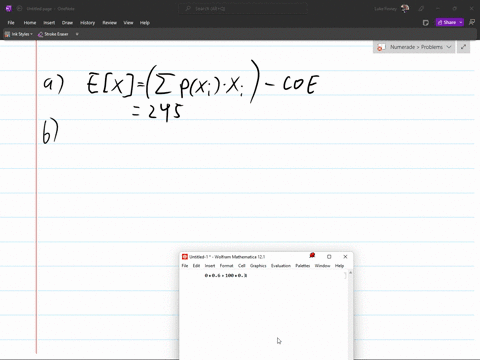Viewport: 480px width, 360px height.
Task: Click the expand page full-screen arrow icon
Action: pos(463,47)
